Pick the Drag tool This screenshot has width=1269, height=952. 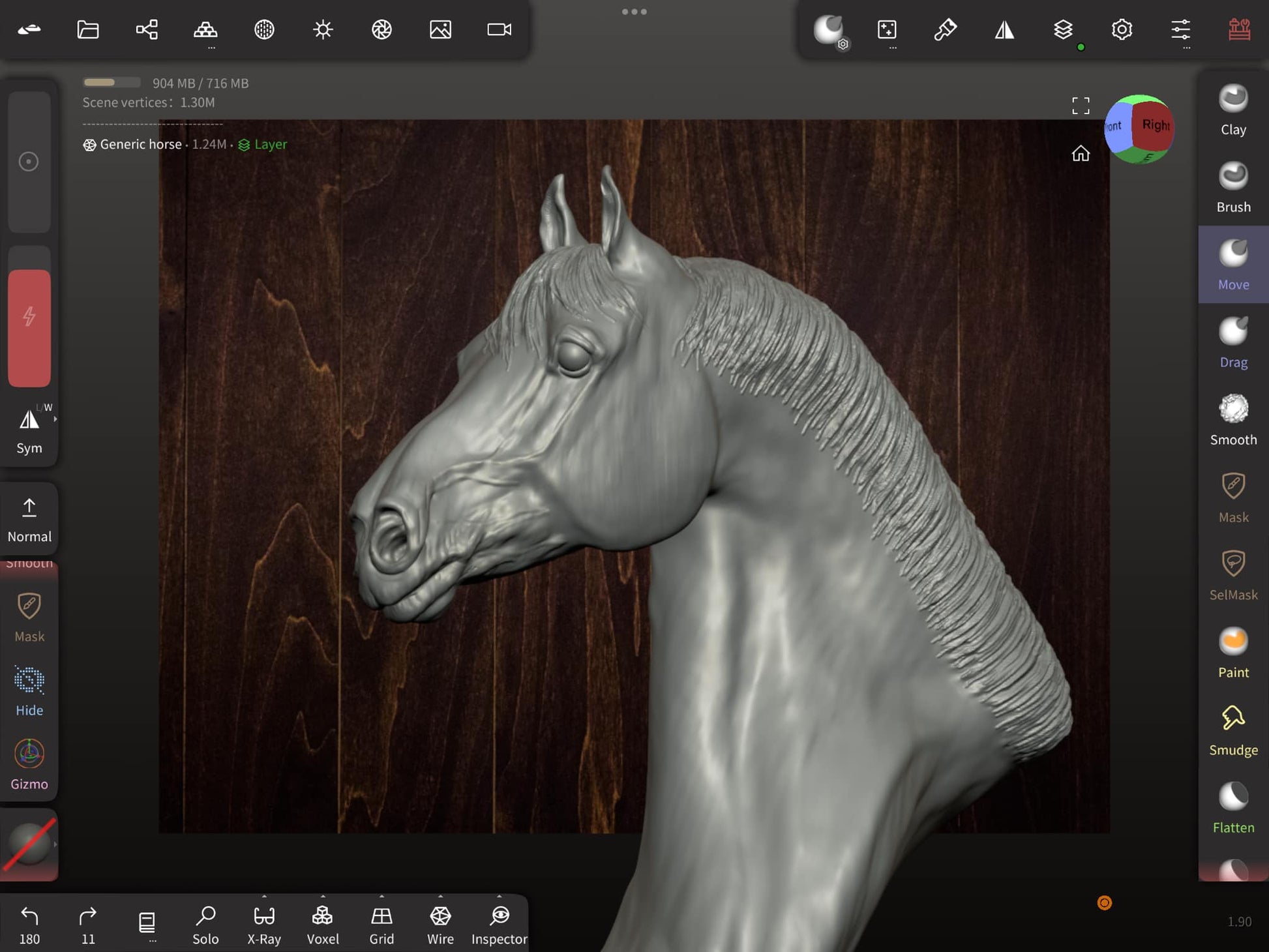click(x=1232, y=342)
